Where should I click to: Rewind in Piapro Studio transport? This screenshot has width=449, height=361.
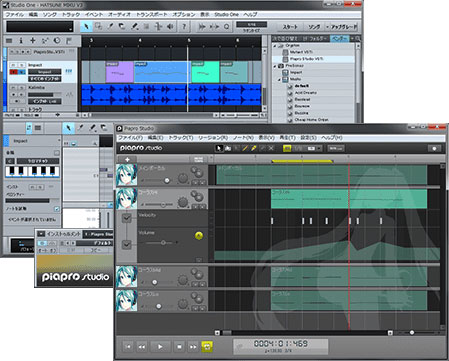coord(142,347)
